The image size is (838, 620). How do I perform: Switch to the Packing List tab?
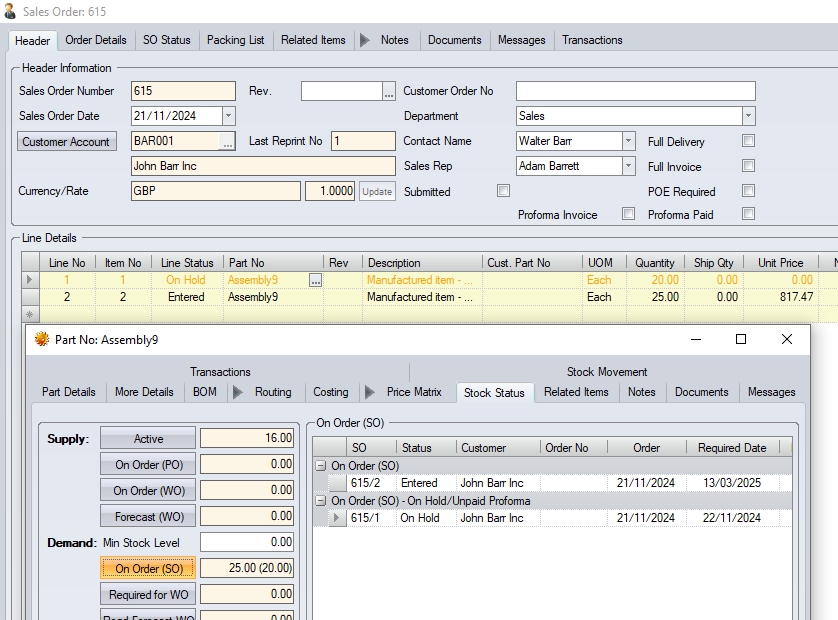tap(235, 40)
